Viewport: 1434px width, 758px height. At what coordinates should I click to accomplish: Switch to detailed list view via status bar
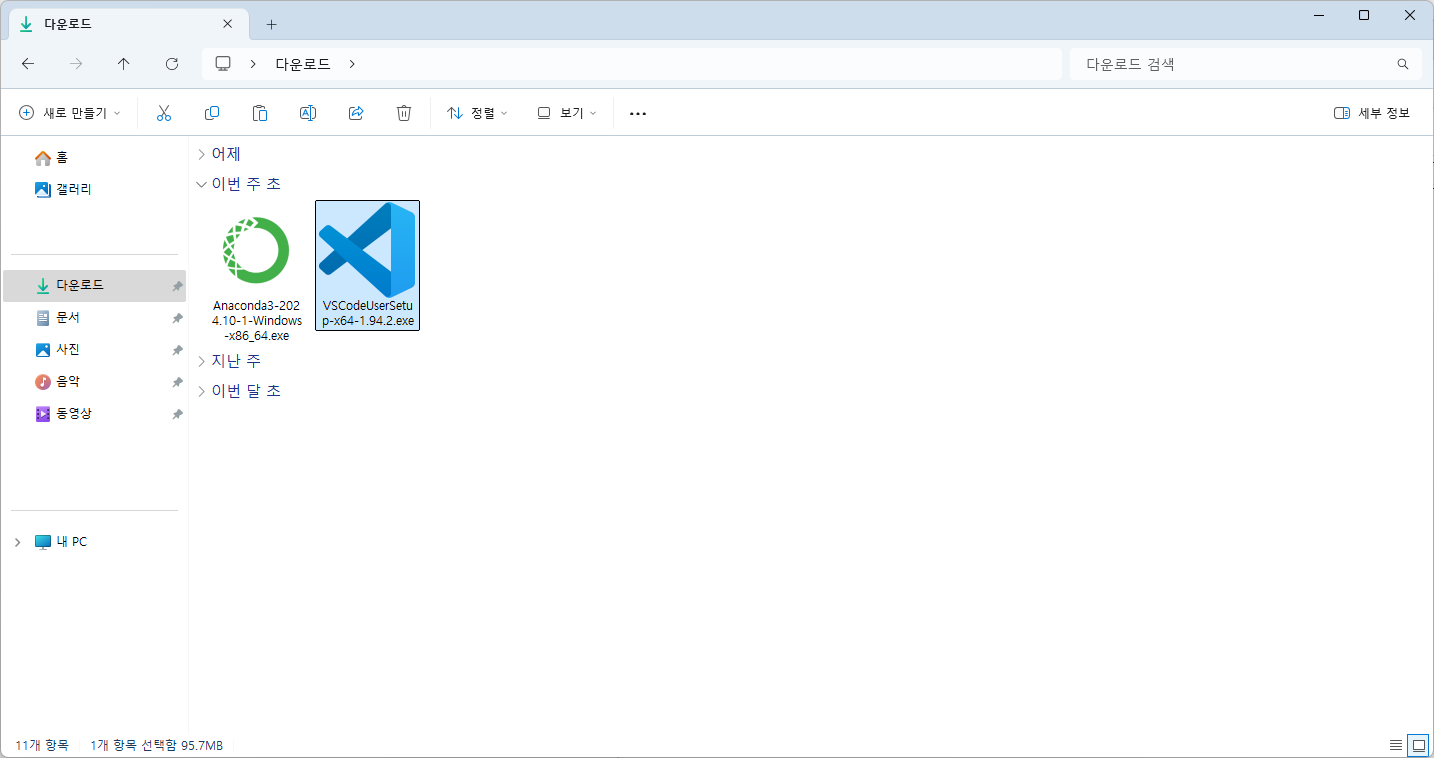1396,745
